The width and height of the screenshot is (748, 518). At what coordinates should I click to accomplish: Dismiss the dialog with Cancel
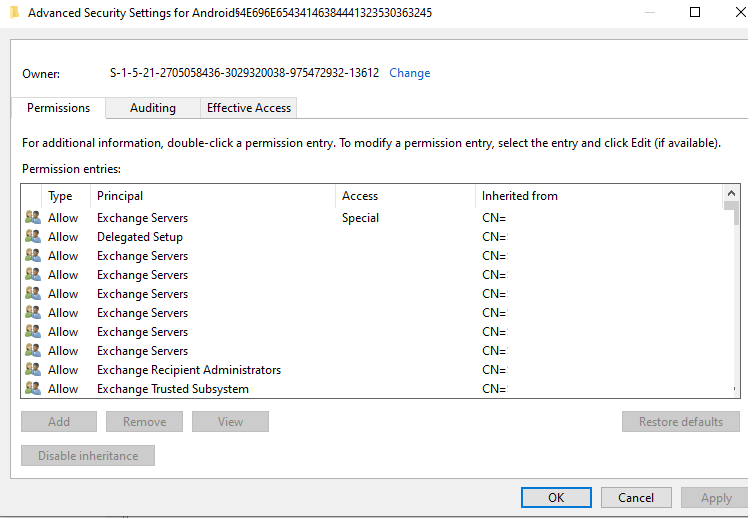[x=636, y=497]
